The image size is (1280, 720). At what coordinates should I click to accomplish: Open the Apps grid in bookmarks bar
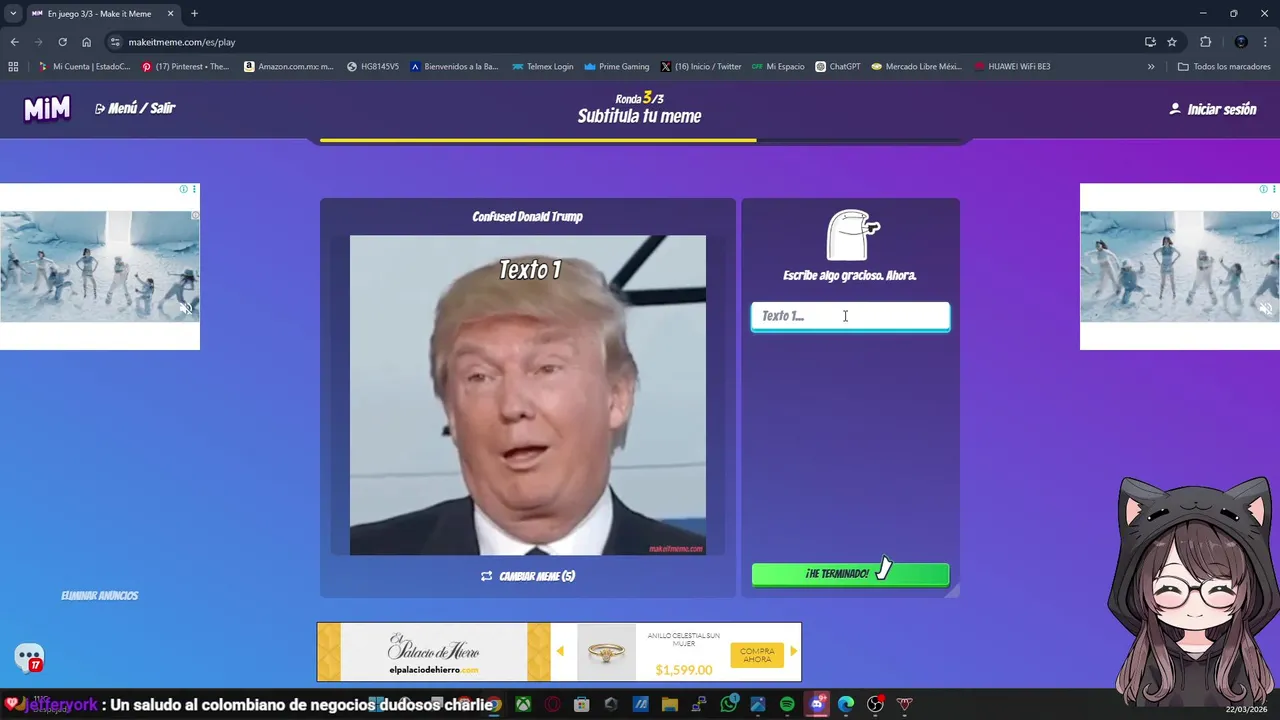coord(13,67)
